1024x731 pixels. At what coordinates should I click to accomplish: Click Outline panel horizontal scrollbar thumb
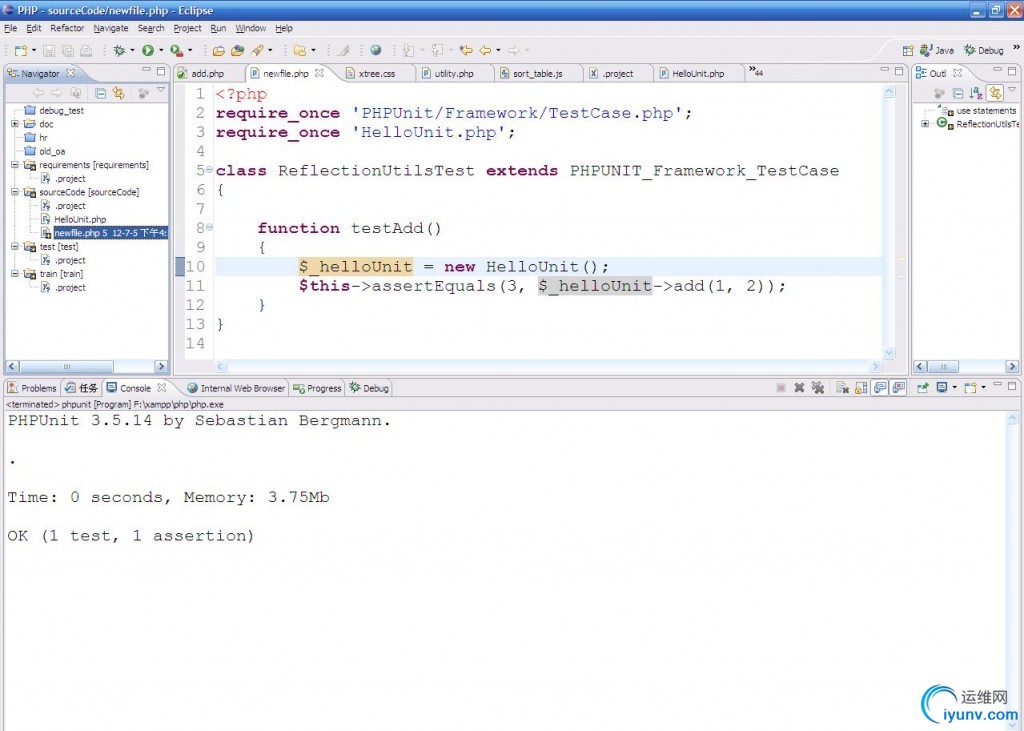pyautogui.click(x=942, y=366)
